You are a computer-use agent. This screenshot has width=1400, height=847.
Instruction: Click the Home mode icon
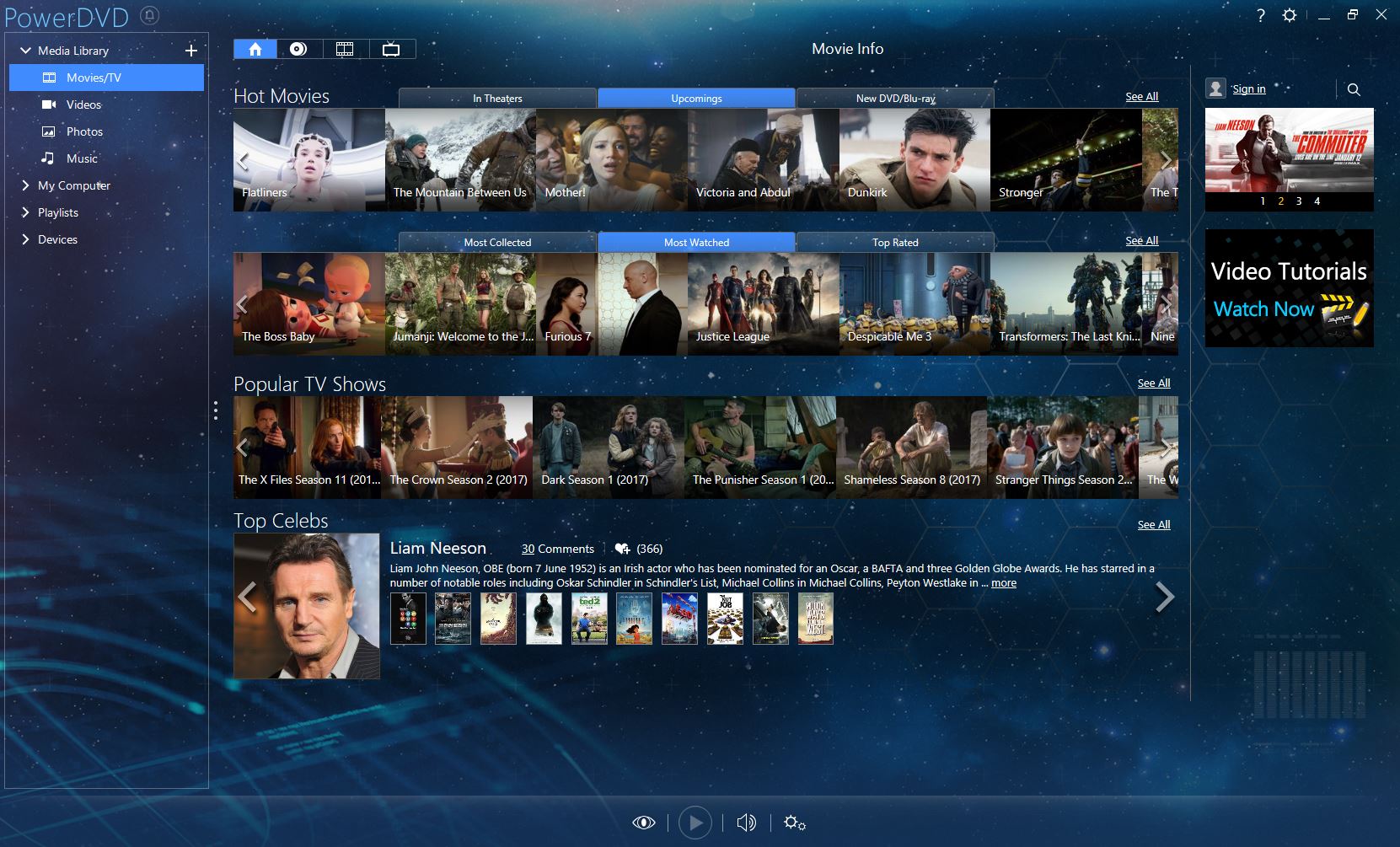255,49
